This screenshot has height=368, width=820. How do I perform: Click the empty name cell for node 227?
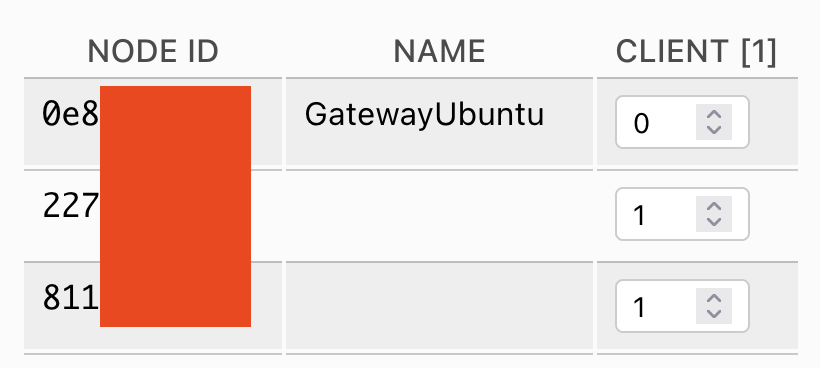point(439,214)
